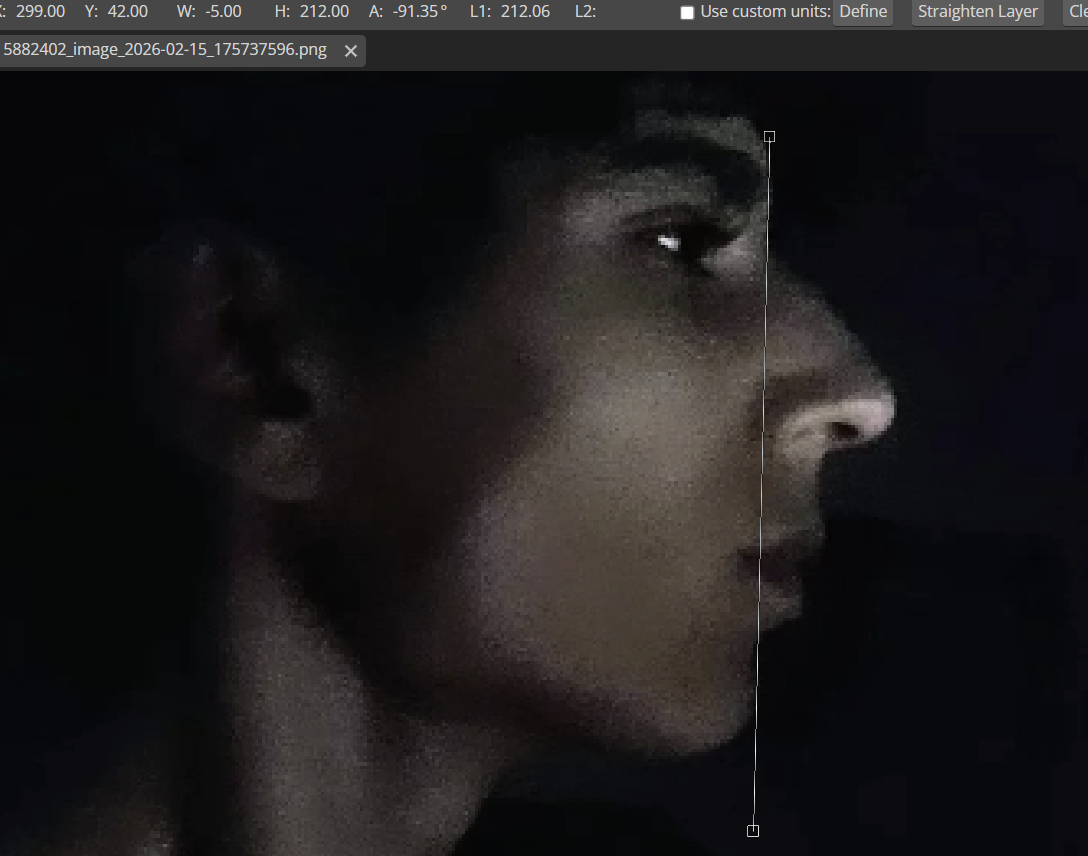Click the ruler line's bottom endpoint handle
Screen dimensions: 1088x856
[x=753, y=830]
